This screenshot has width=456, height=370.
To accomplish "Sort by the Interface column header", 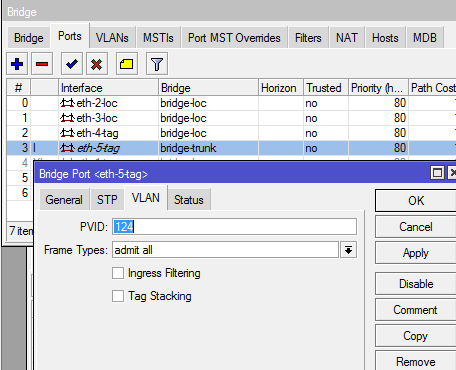I will (x=108, y=88).
